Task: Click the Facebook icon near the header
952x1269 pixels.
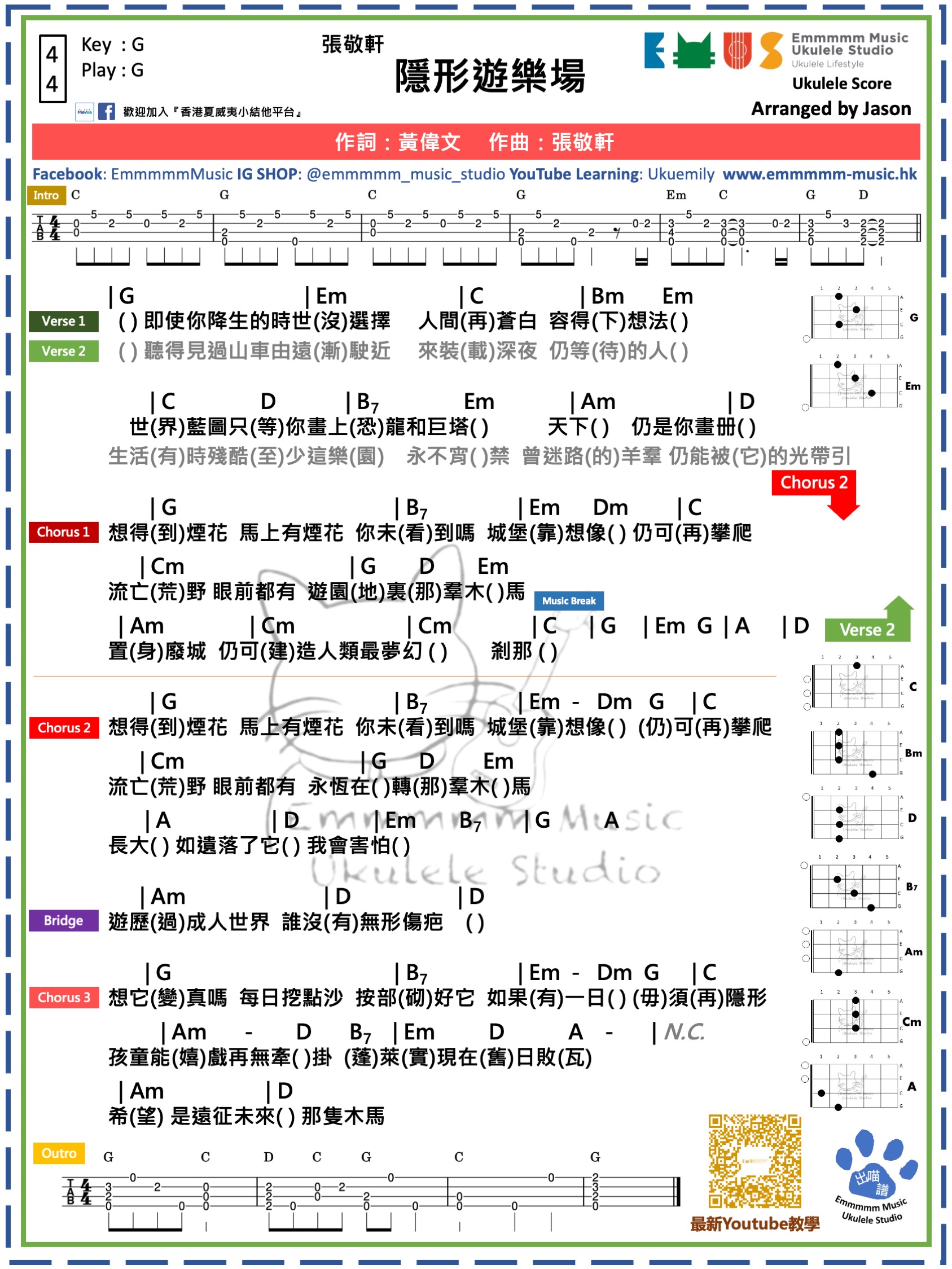Action: (106, 111)
